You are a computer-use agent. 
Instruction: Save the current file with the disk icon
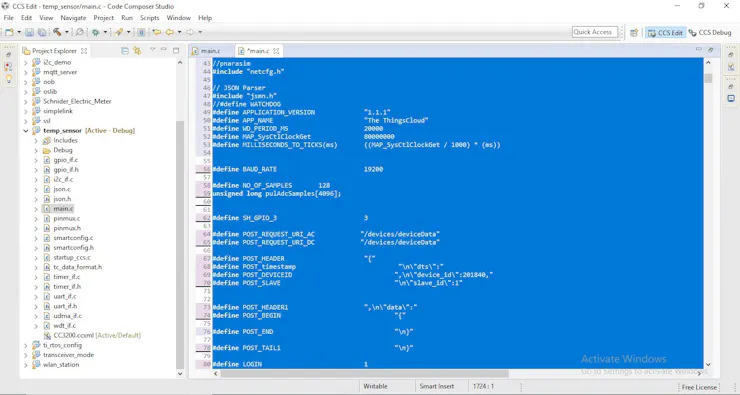pos(29,32)
